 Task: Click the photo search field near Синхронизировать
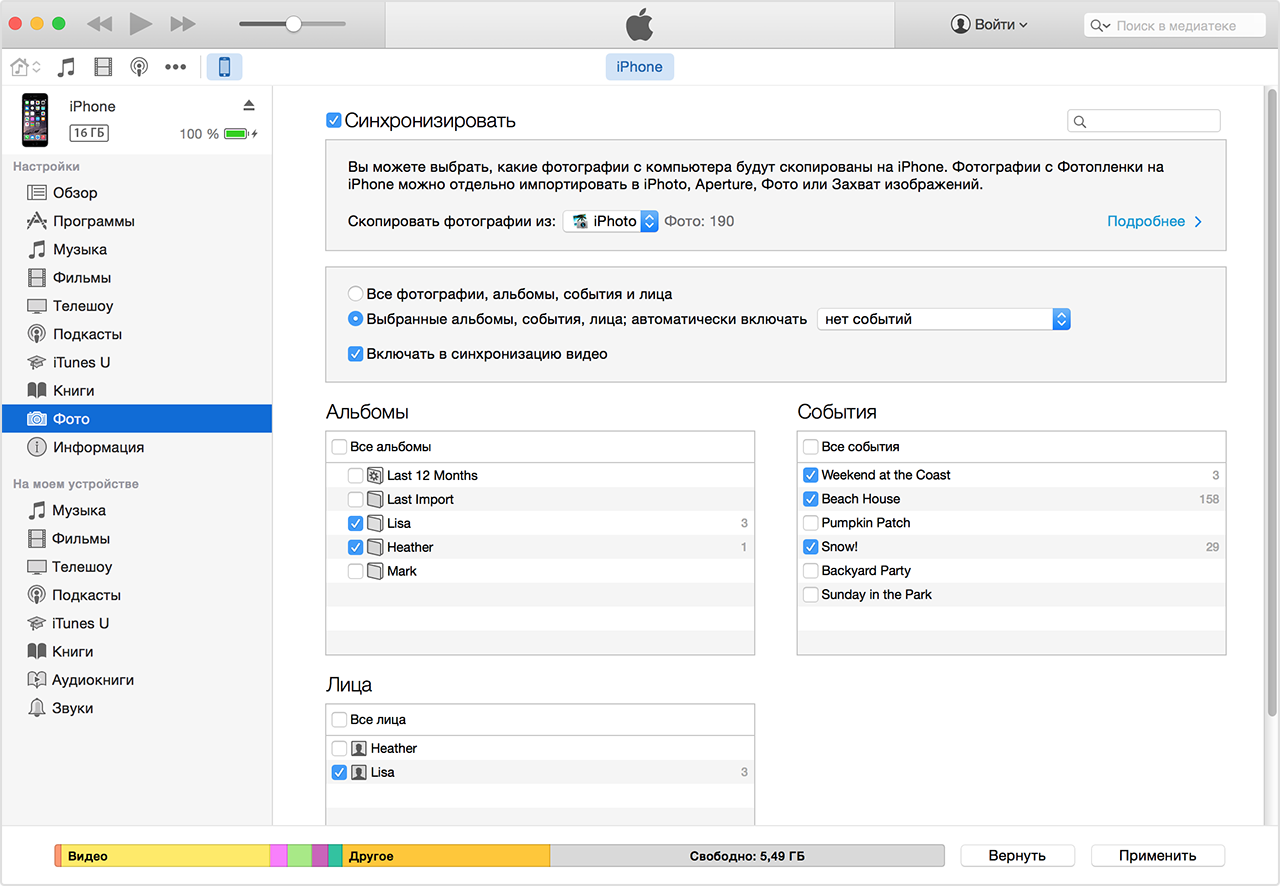point(1144,121)
